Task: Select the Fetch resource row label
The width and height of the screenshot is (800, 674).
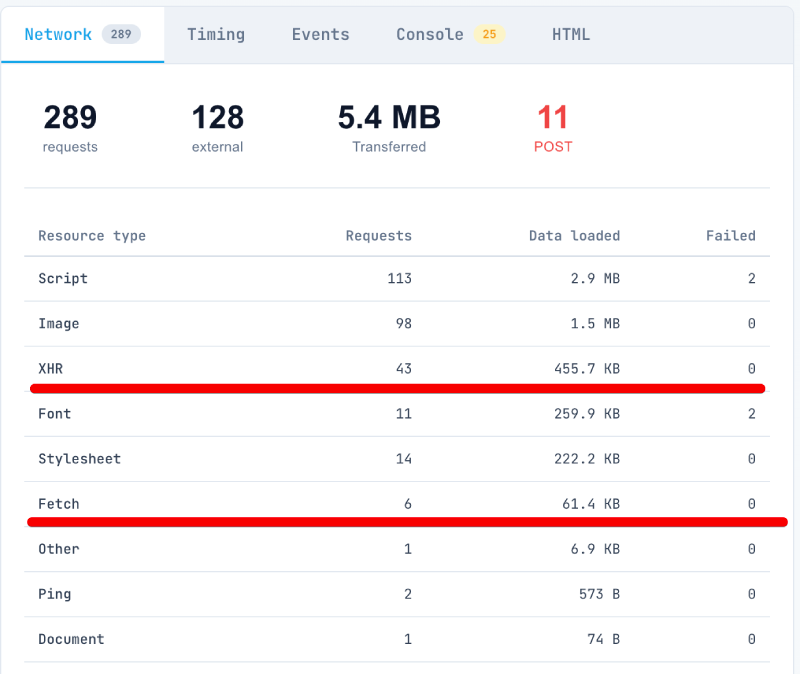Action: 59,504
